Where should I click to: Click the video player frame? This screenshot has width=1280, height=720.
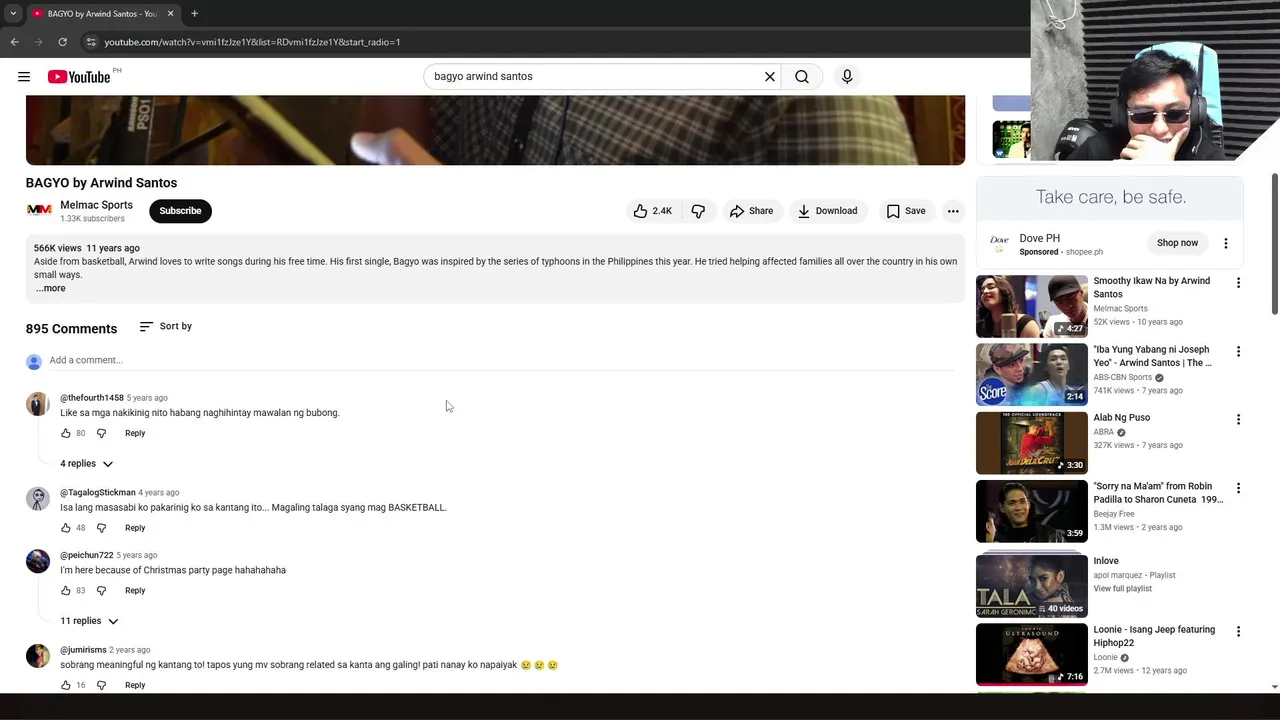tap(495, 130)
